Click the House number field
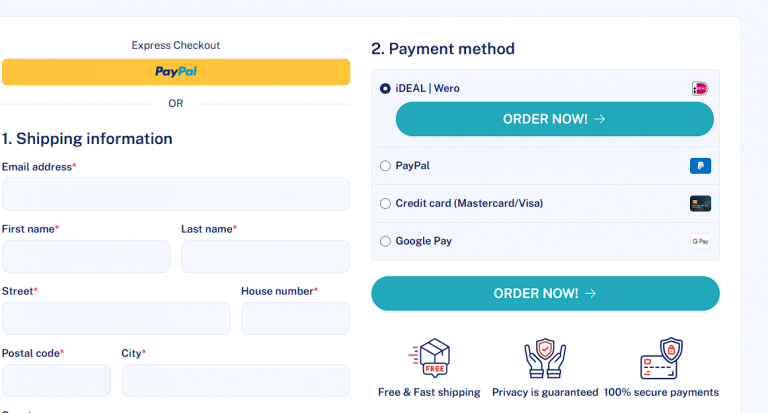768x413 pixels. (295, 318)
